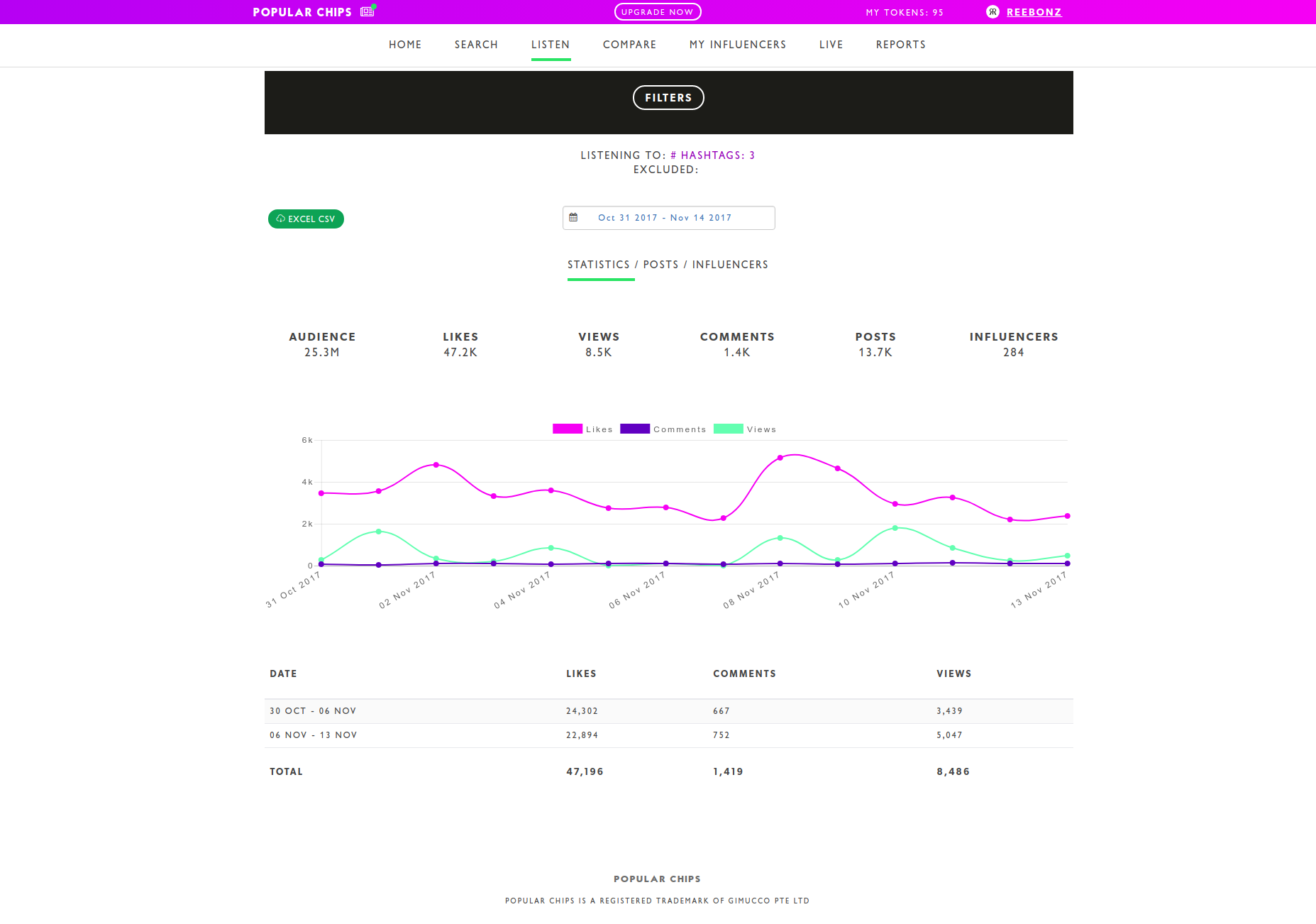Click the 08 Nov 2017 axis label
1316x924 pixels.
(751, 590)
